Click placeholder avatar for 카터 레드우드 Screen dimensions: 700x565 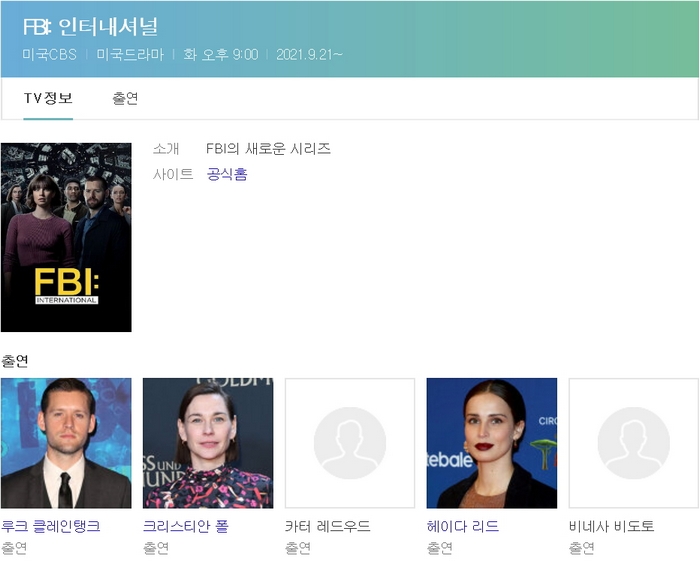coord(350,443)
